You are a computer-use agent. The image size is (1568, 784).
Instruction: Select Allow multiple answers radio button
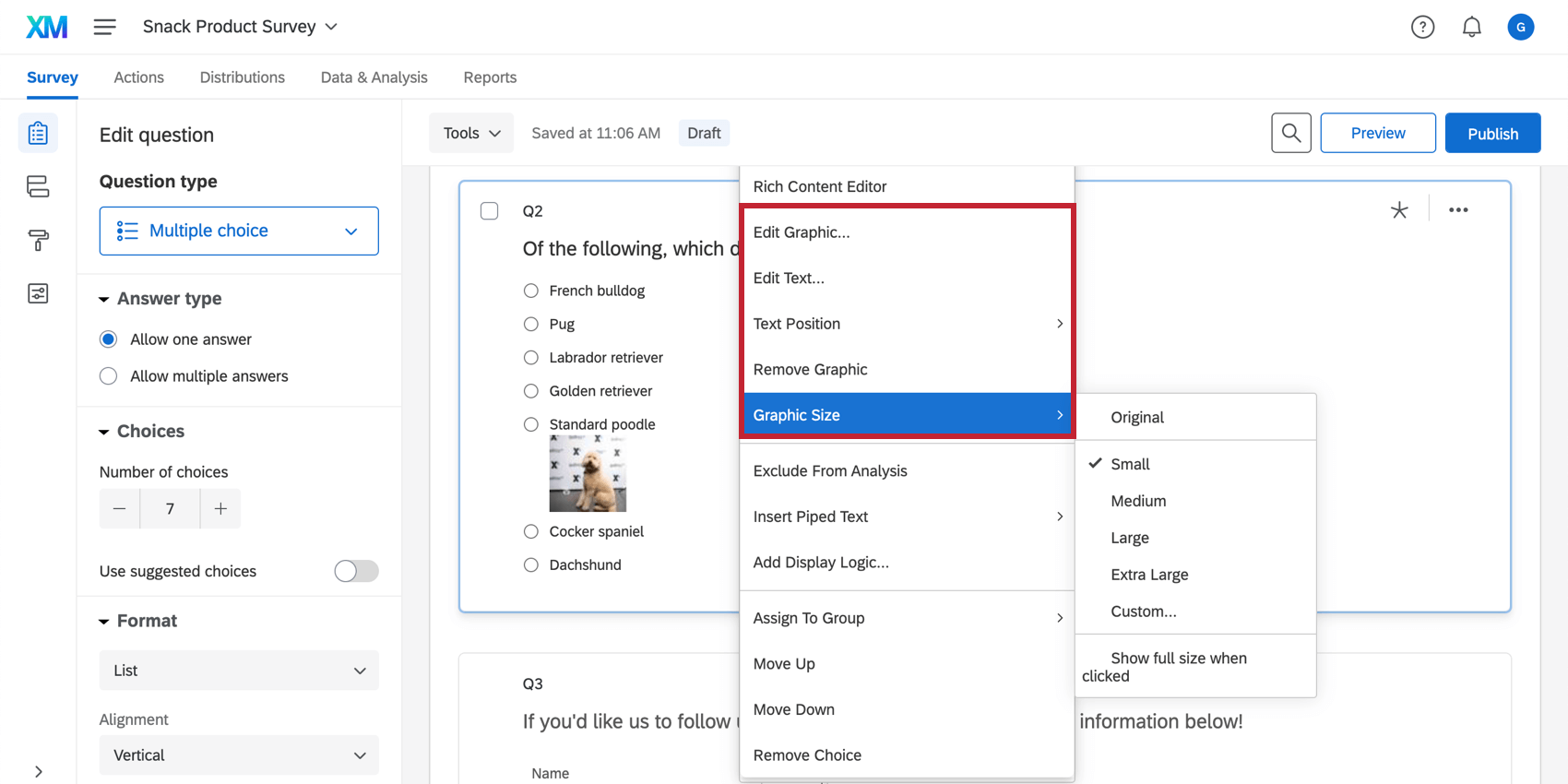(x=109, y=376)
